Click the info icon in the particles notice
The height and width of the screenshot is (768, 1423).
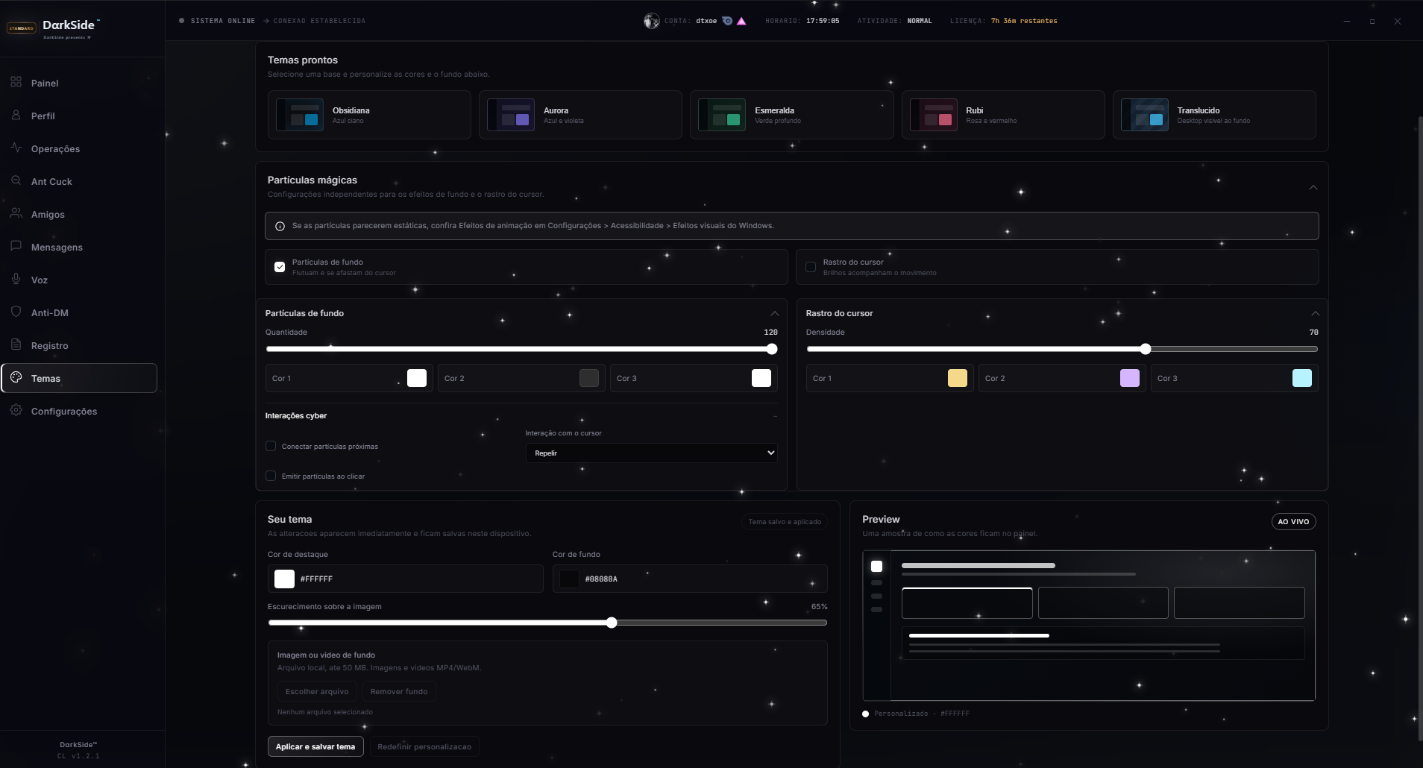(281, 226)
